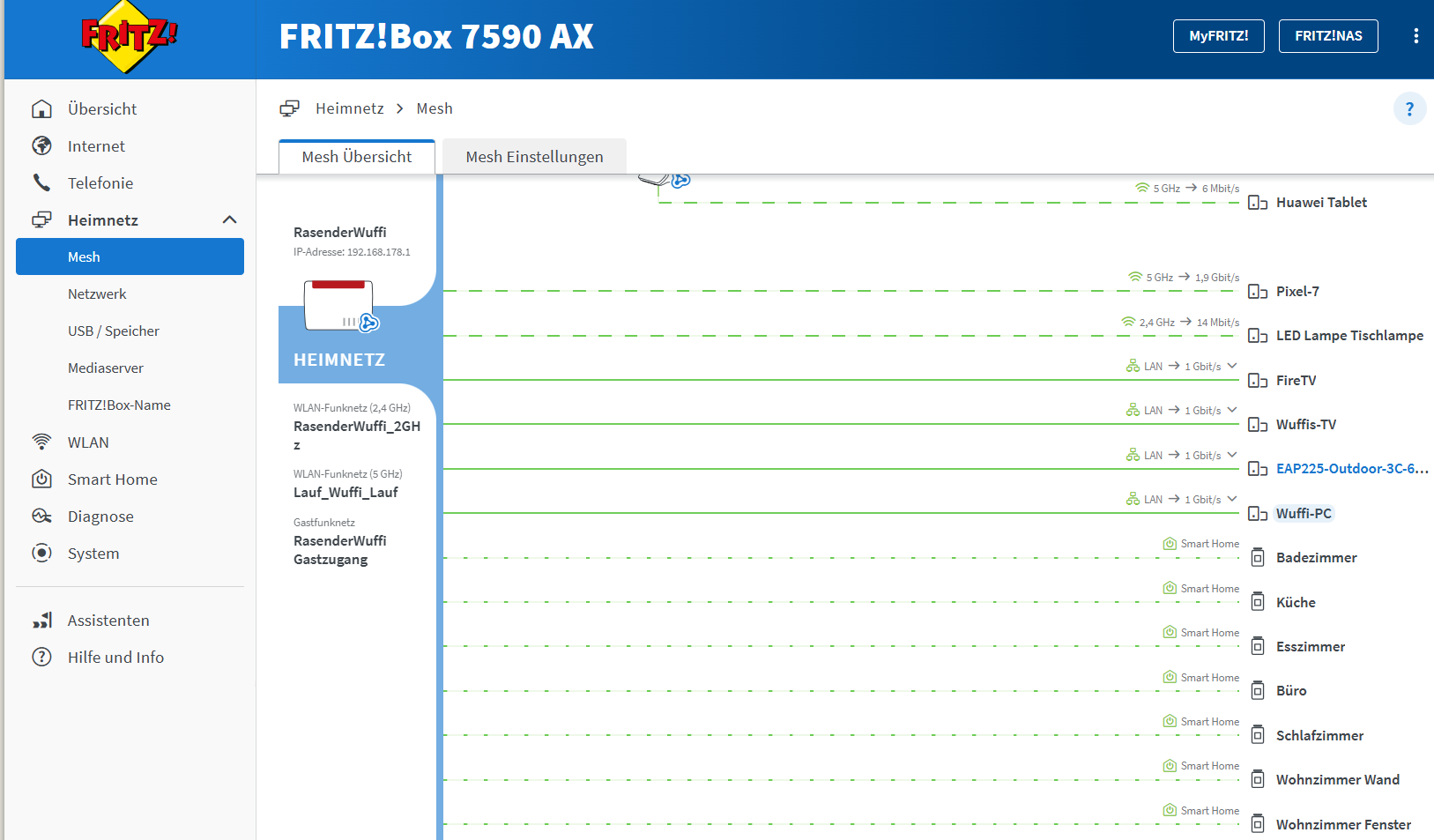
Task: Open the three-dot options menu
Action: (1415, 36)
